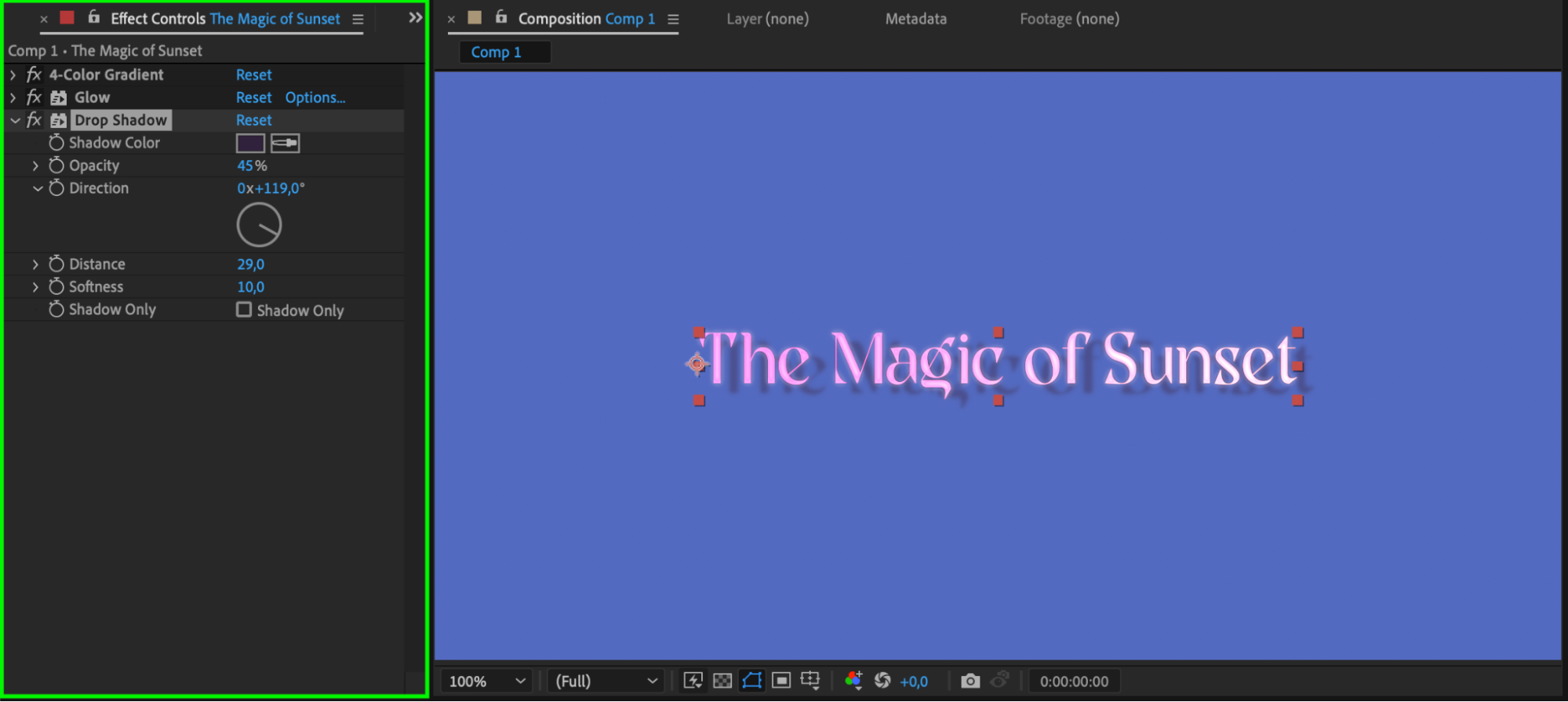Click the Region of Interest icon
The height and width of the screenshot is (702, 1568).
(x=781, y=681)
